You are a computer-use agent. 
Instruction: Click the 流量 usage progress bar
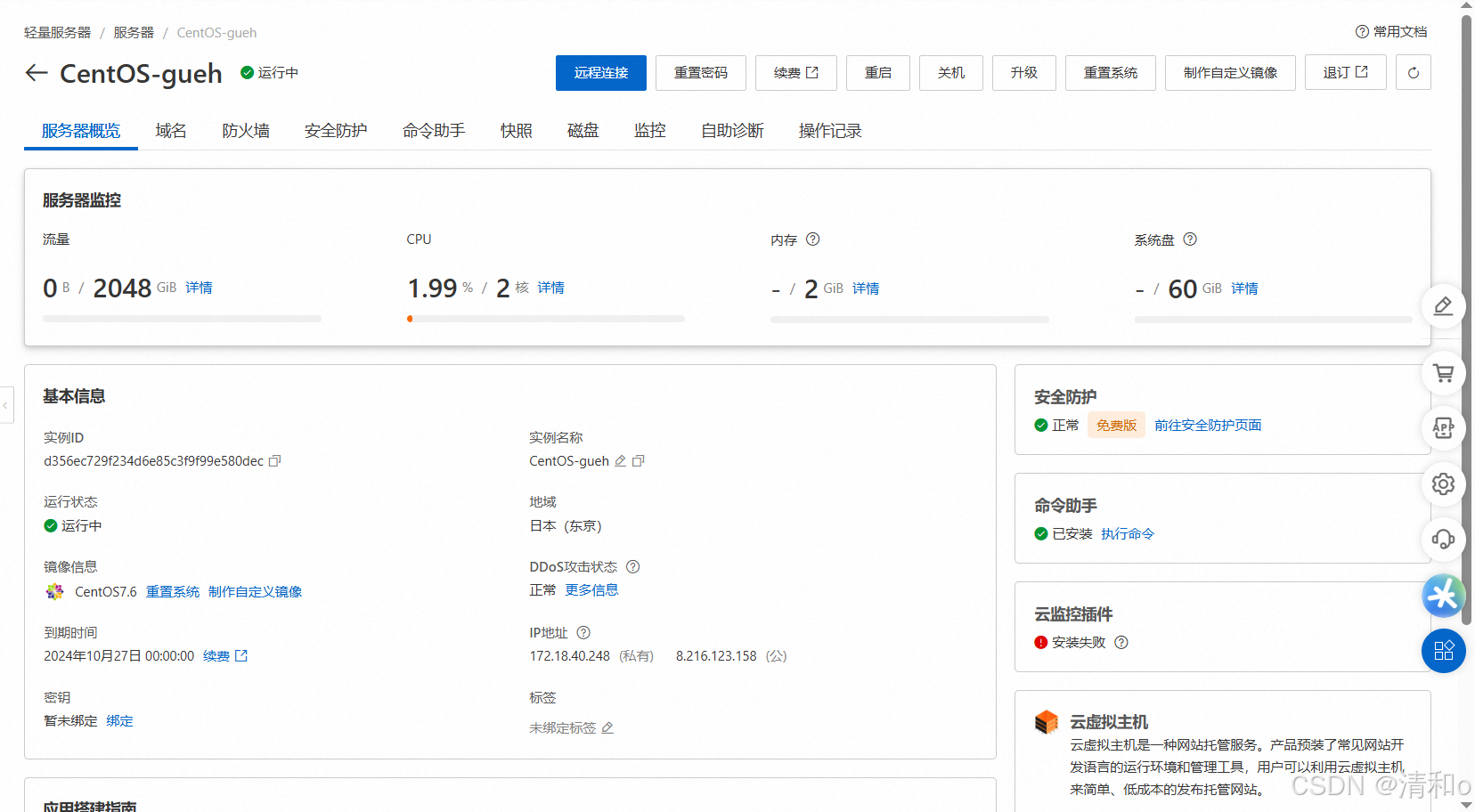(182, 319)
